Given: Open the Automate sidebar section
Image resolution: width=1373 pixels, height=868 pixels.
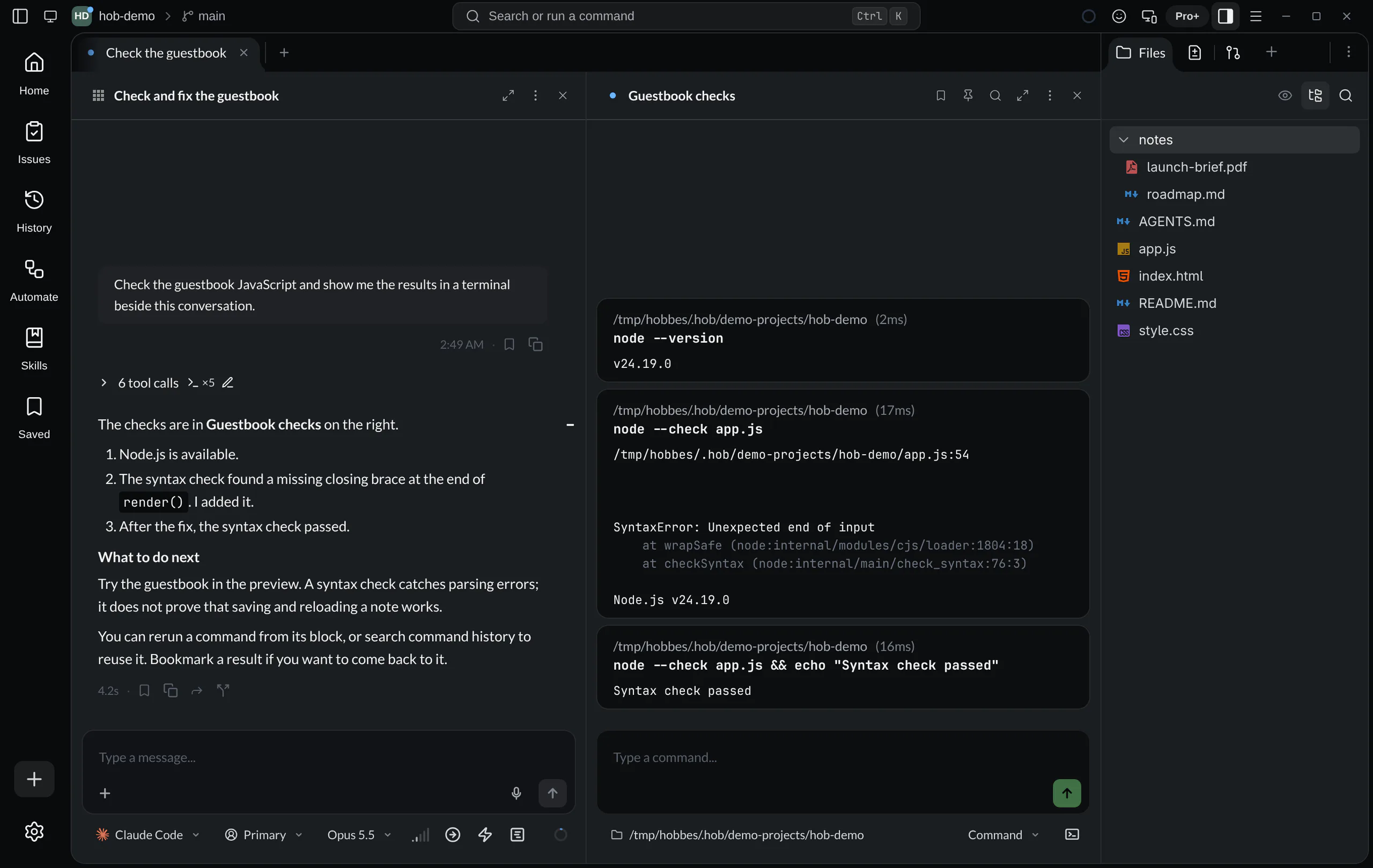Looking at the screenshot, I should point(34,280).
